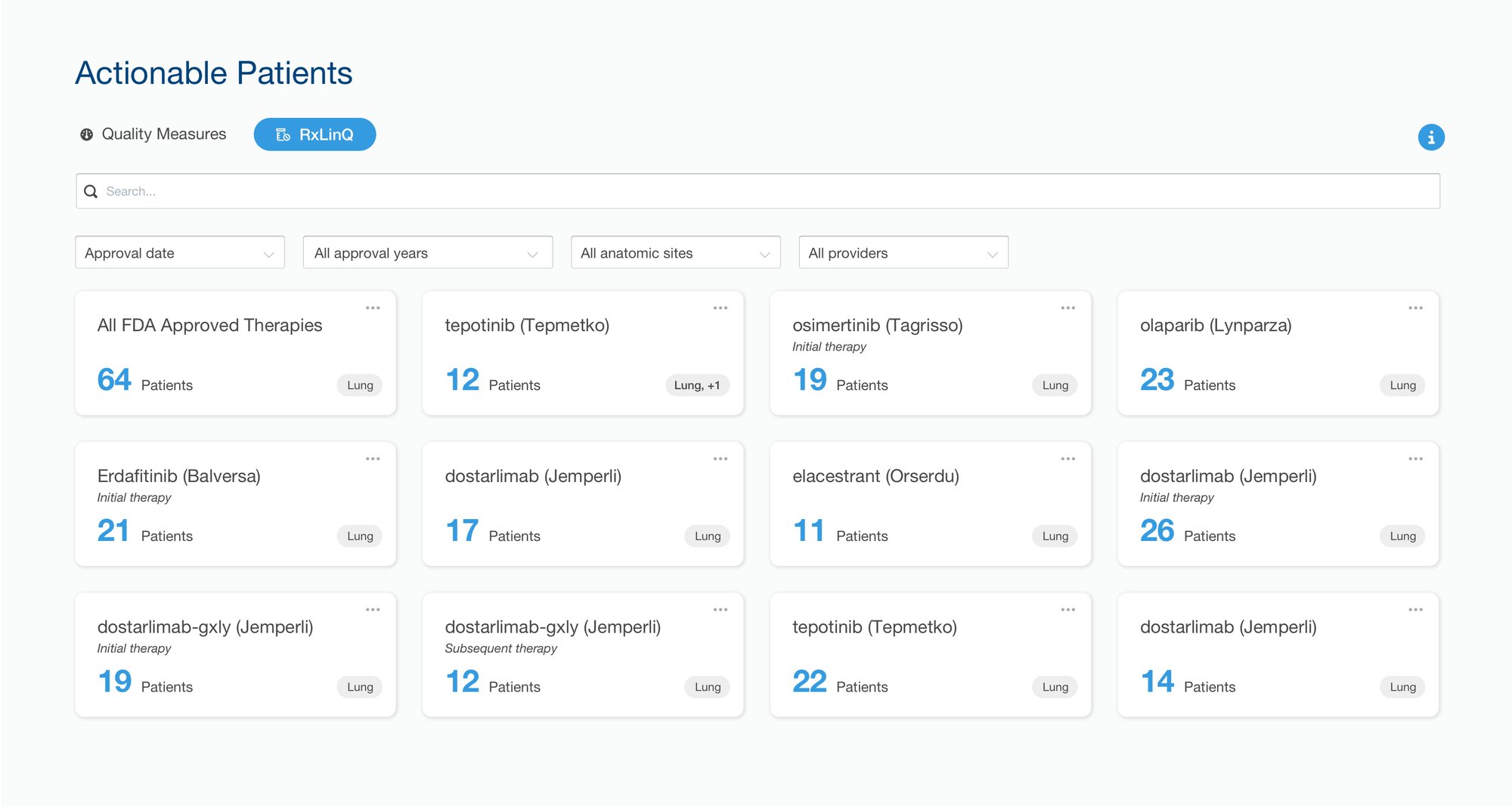Click the Lung tag on olaparib card
Image resolution: width=1512 pixels, height=807 pixels.
[1402, 385]
